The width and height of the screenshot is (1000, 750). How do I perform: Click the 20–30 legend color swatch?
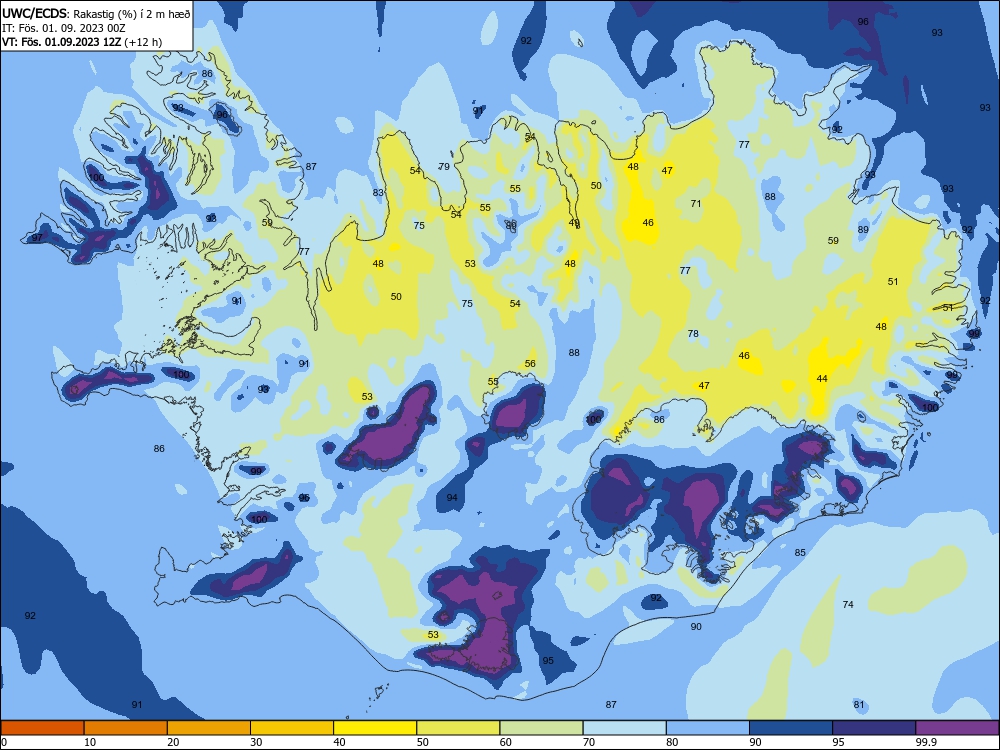click(x=209, y=728)
